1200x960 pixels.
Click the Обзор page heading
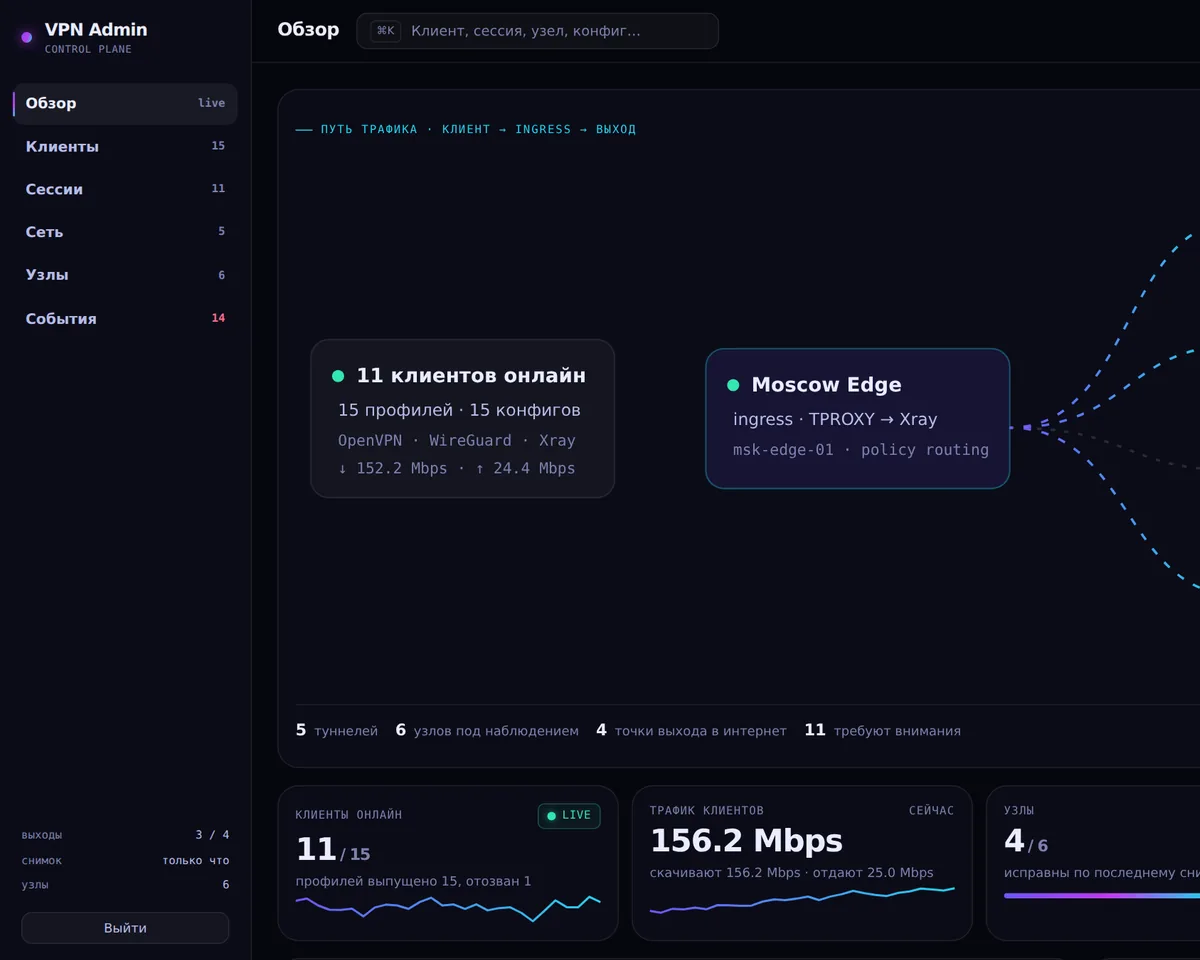[x=308, y=30]
